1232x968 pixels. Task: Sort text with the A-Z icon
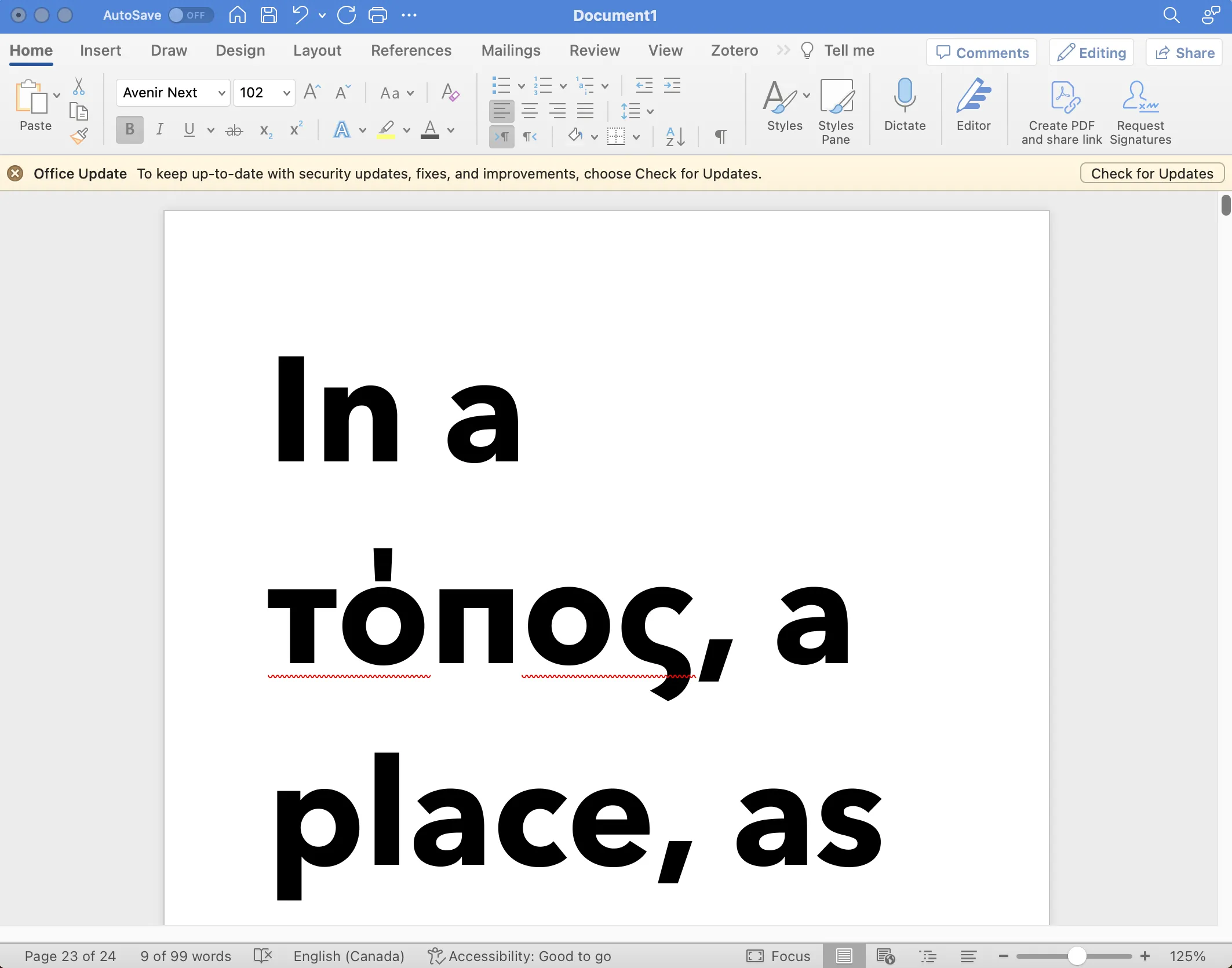[676, 137]
